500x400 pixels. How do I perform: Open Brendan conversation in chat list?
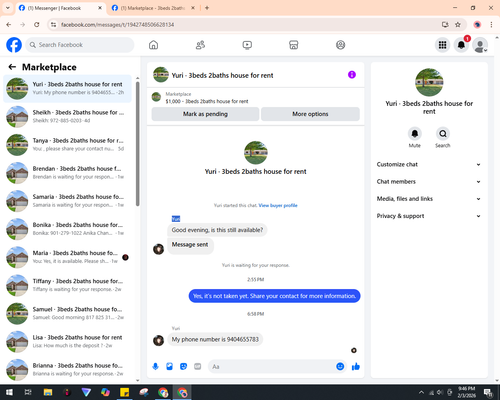click(x=67, y=173)
